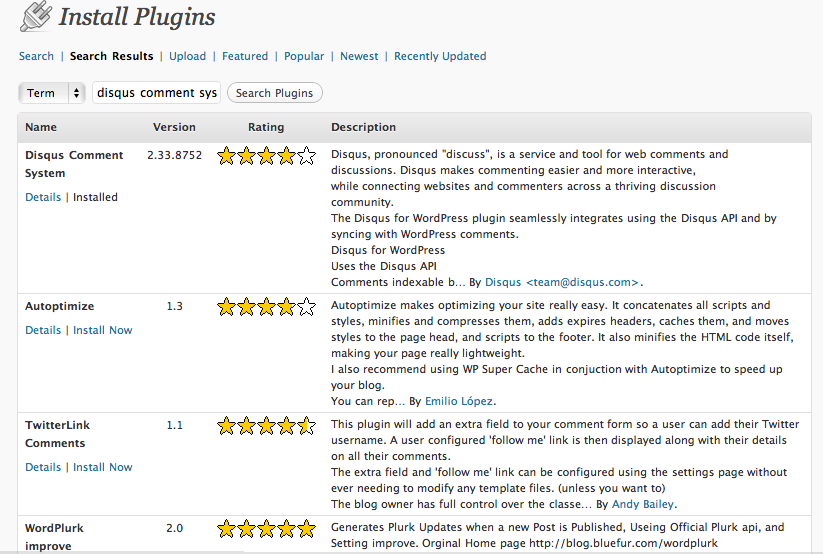Click the star rating for Disqus Comment System
Viewport: 823px width, 554px height.
coord(266,156)
